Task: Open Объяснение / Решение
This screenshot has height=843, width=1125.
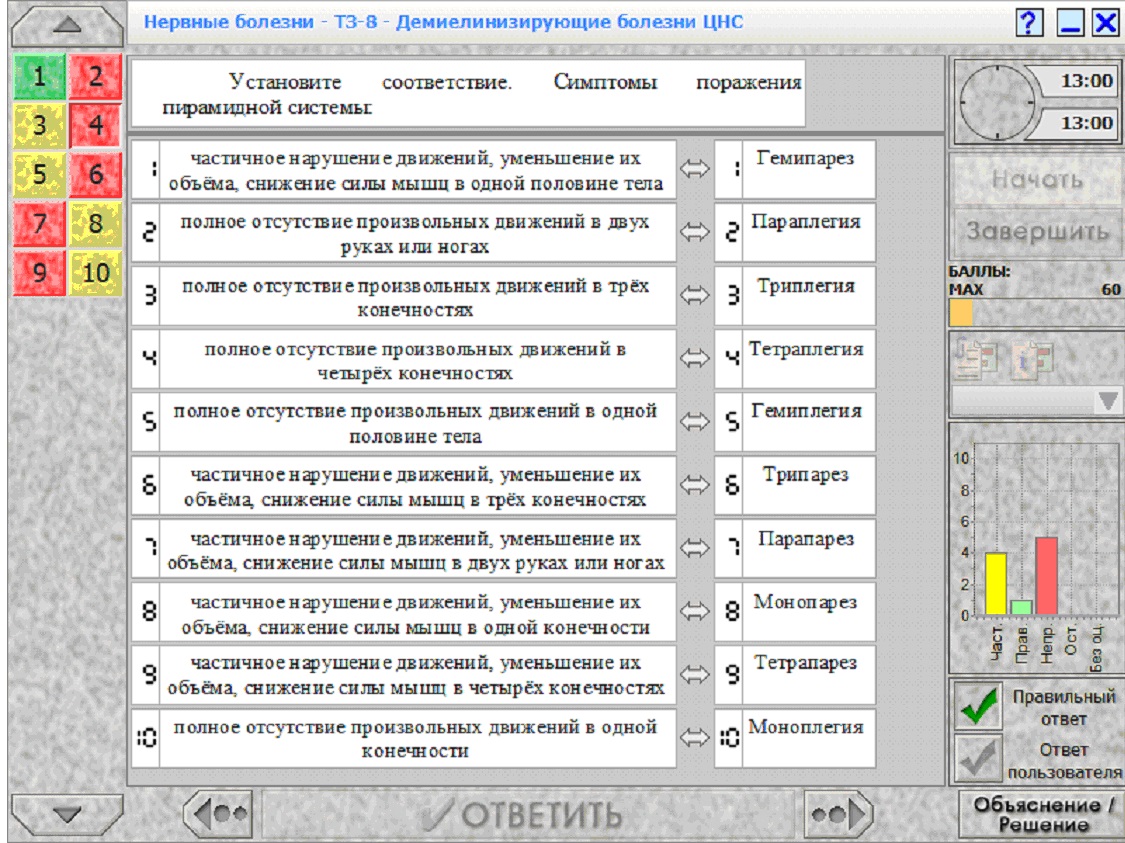Action: [1042, 814]
